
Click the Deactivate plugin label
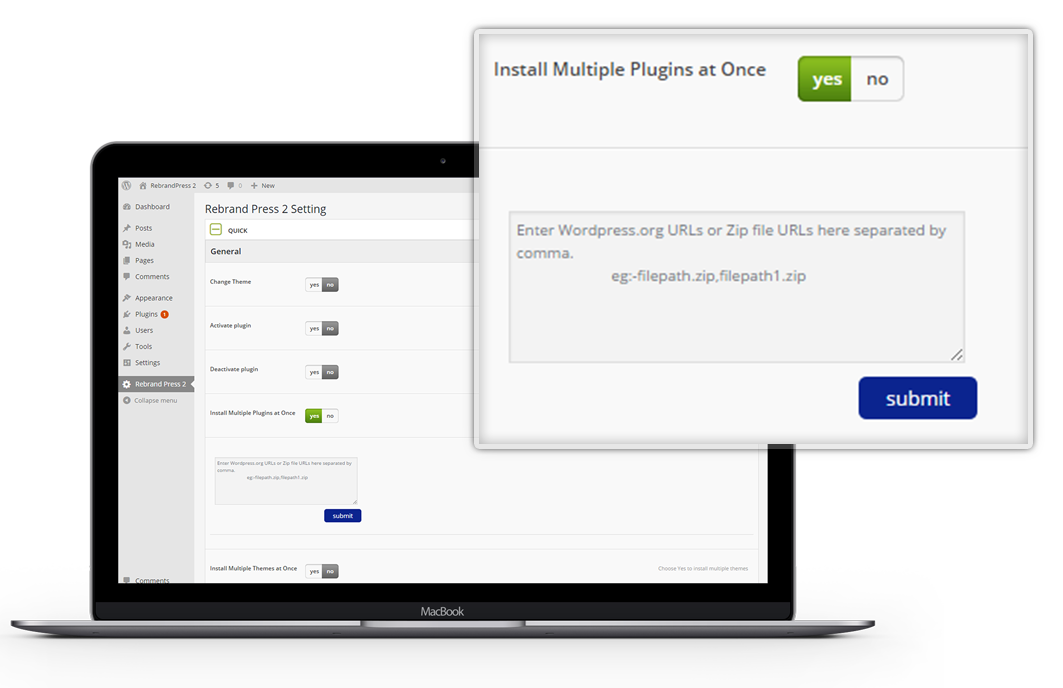pyautogui.click(x=234, y=369)
